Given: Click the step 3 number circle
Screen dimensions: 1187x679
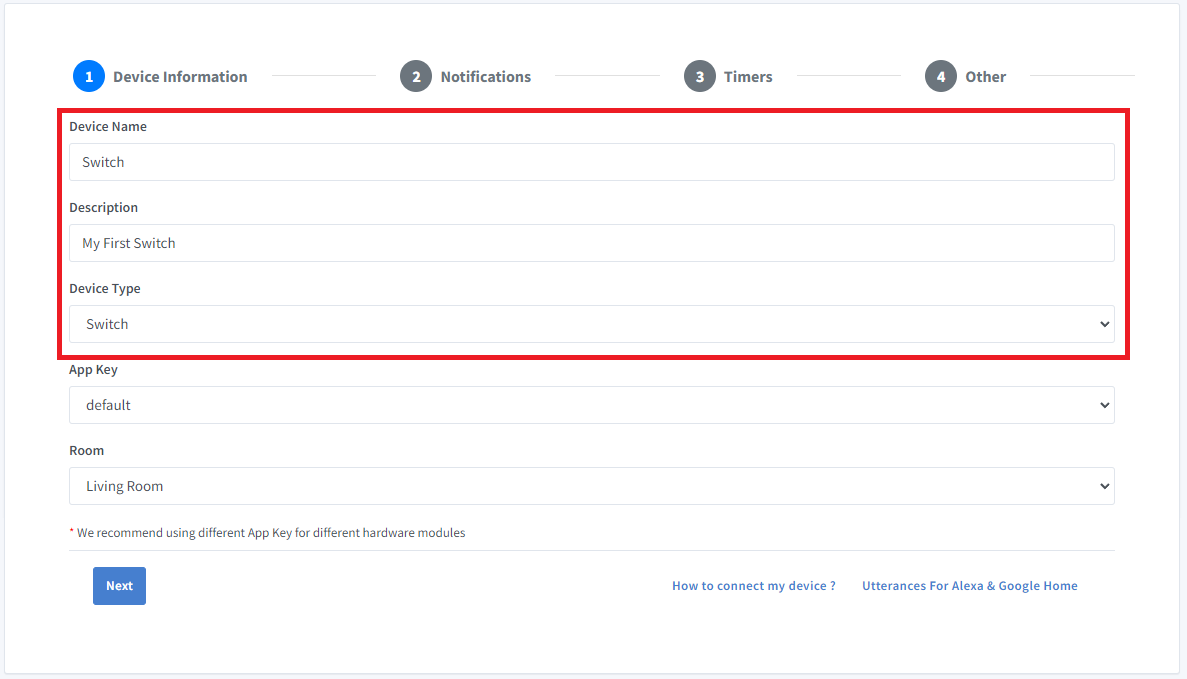Looking at the screenshot, I should pos(700,77).
